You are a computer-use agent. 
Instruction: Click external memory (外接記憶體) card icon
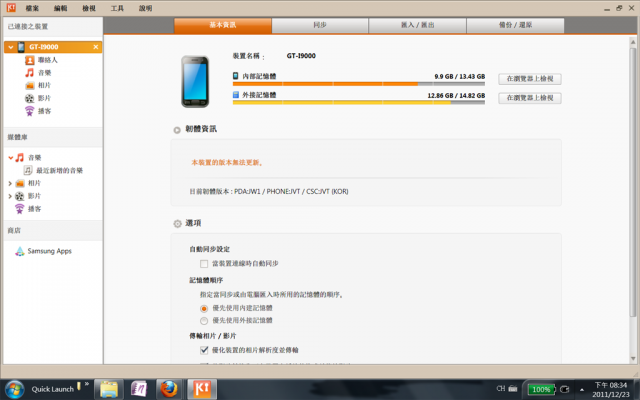tap(236, 95)
